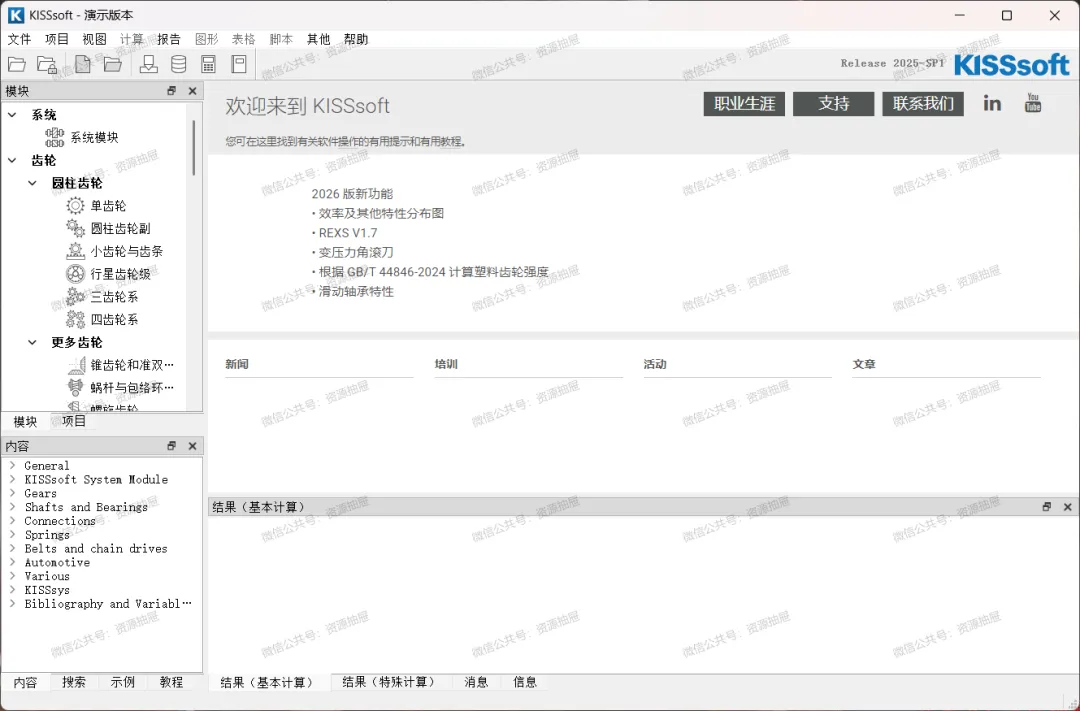Select the 三齿轮系 module icon
This screenshot has height=711, width=1080.
pos(75,296)
